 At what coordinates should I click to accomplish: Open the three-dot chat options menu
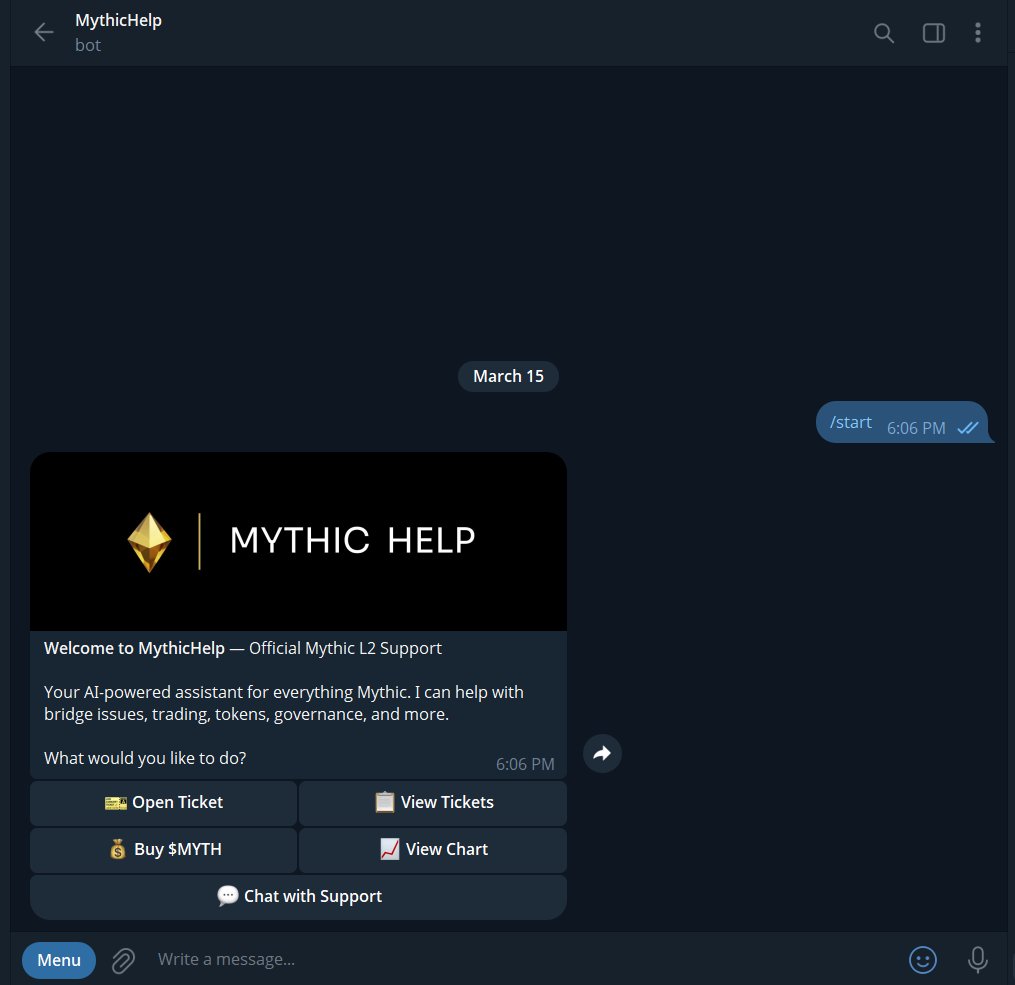point(978,32)
